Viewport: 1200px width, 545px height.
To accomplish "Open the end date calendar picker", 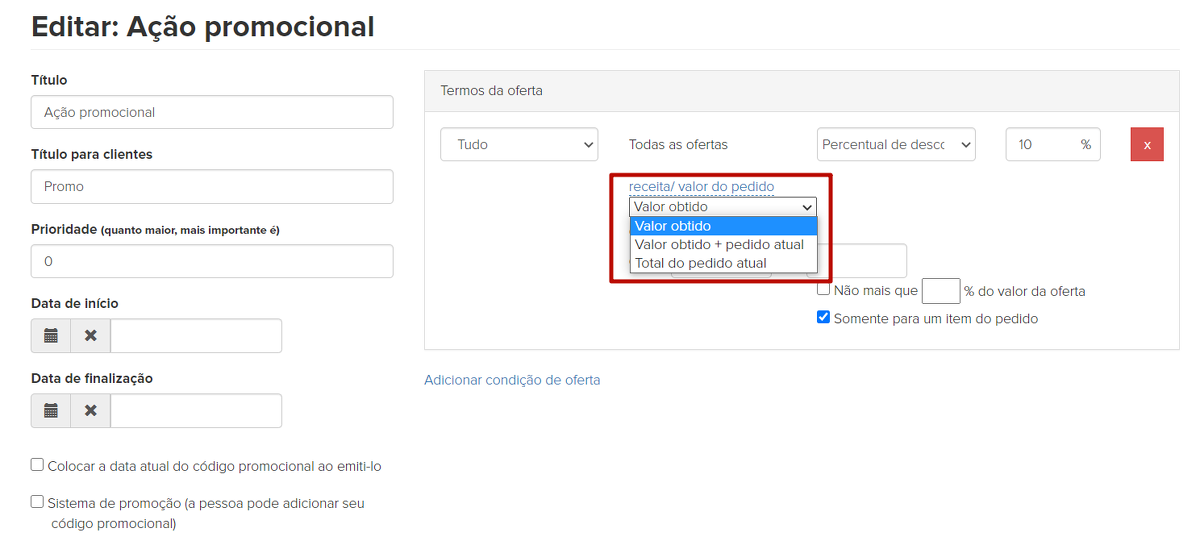I will click(x=51, y=411).
